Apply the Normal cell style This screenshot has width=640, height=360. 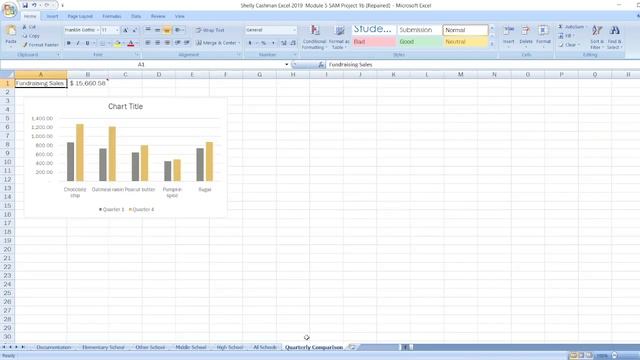(x=465, y=30)
